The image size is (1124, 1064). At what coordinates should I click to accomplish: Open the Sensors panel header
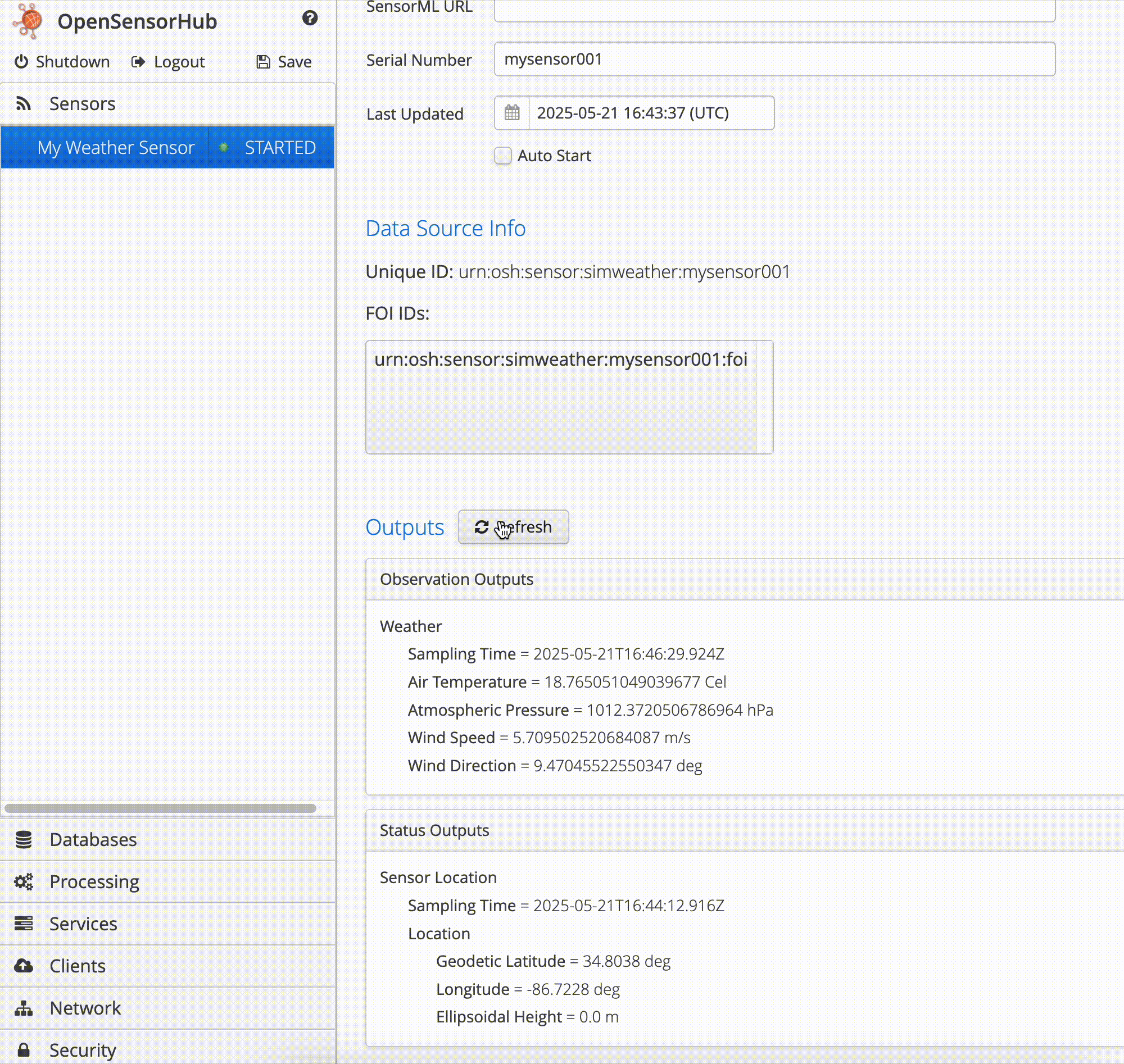[82, 104]
